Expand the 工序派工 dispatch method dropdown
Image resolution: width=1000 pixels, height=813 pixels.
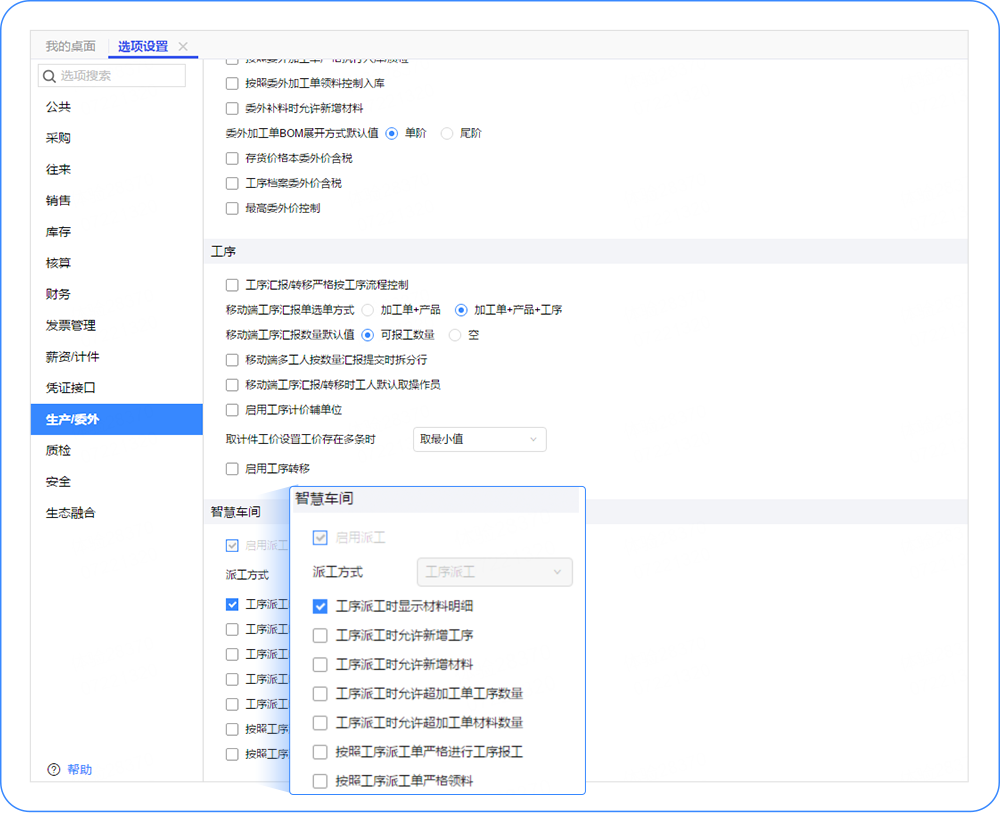pos(494,572)
